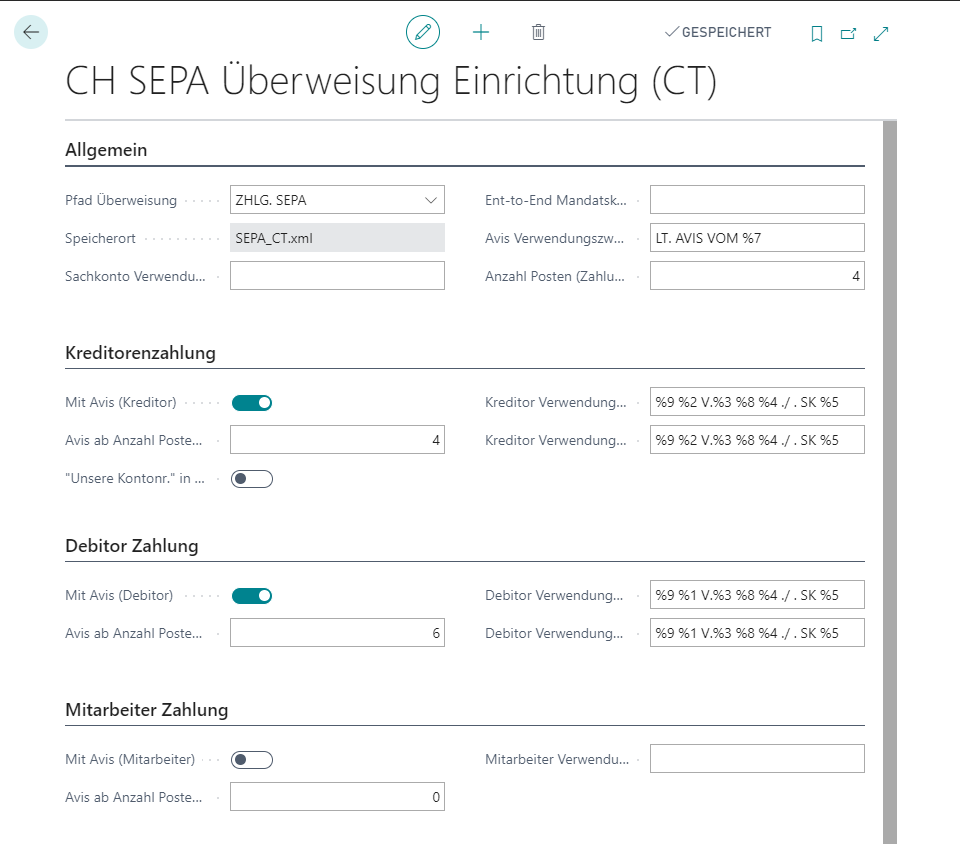The width and height of the screenshot is (960, 844).
Task: Open the Pfad Überweisung dropdown
Action: tap(432, 199)
